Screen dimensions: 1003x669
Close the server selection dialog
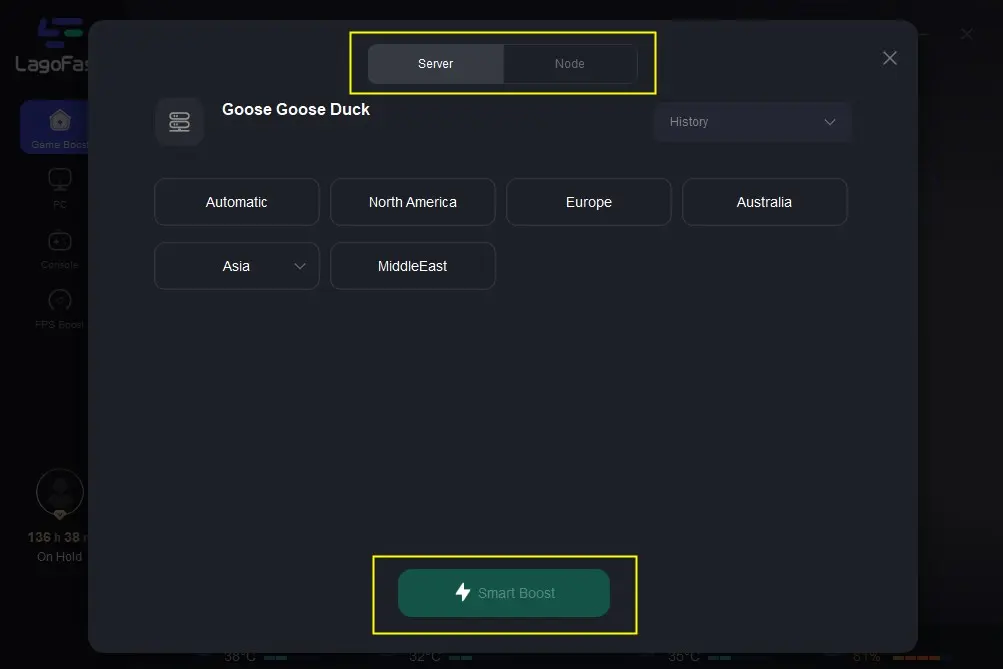(x=890, y=58)
